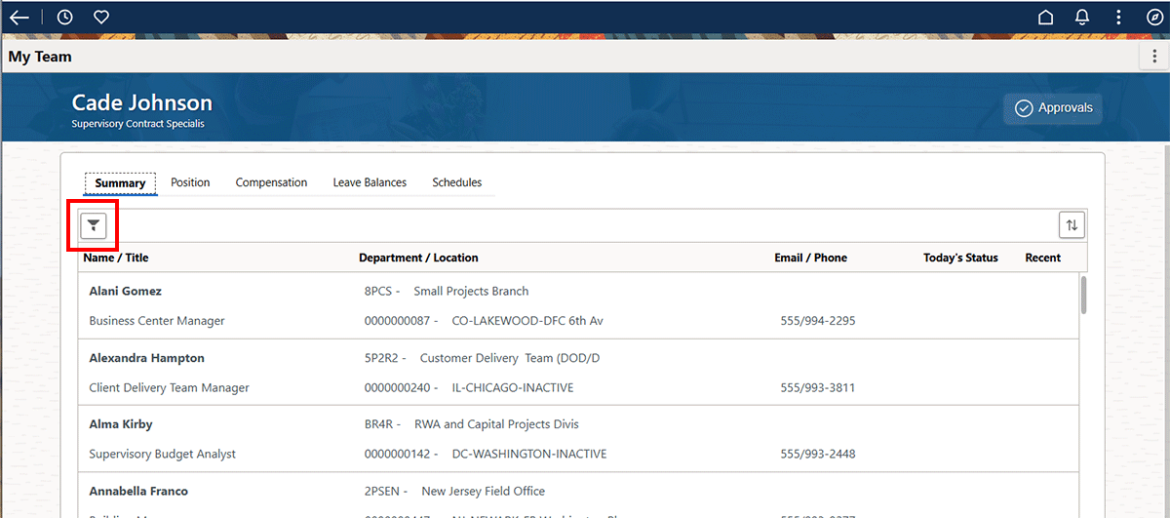1170x518 pixels.
Task: Click phone number 555/993-3811
Action: click(x=818, y=388)
